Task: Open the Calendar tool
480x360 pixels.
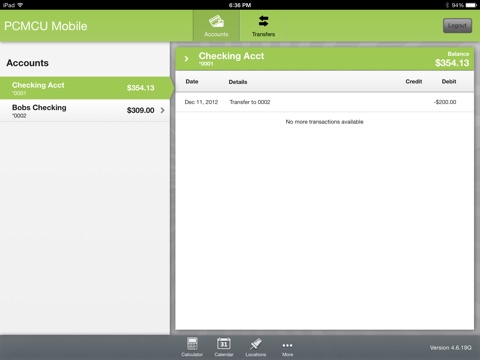Action: click(224, 347)
